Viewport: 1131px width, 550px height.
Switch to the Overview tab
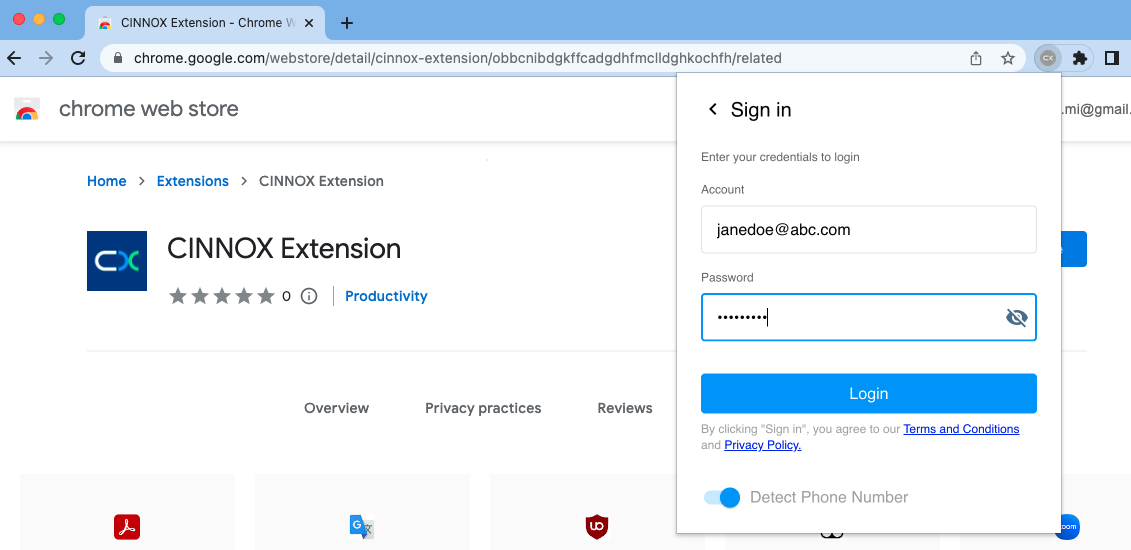pos(336,408)
